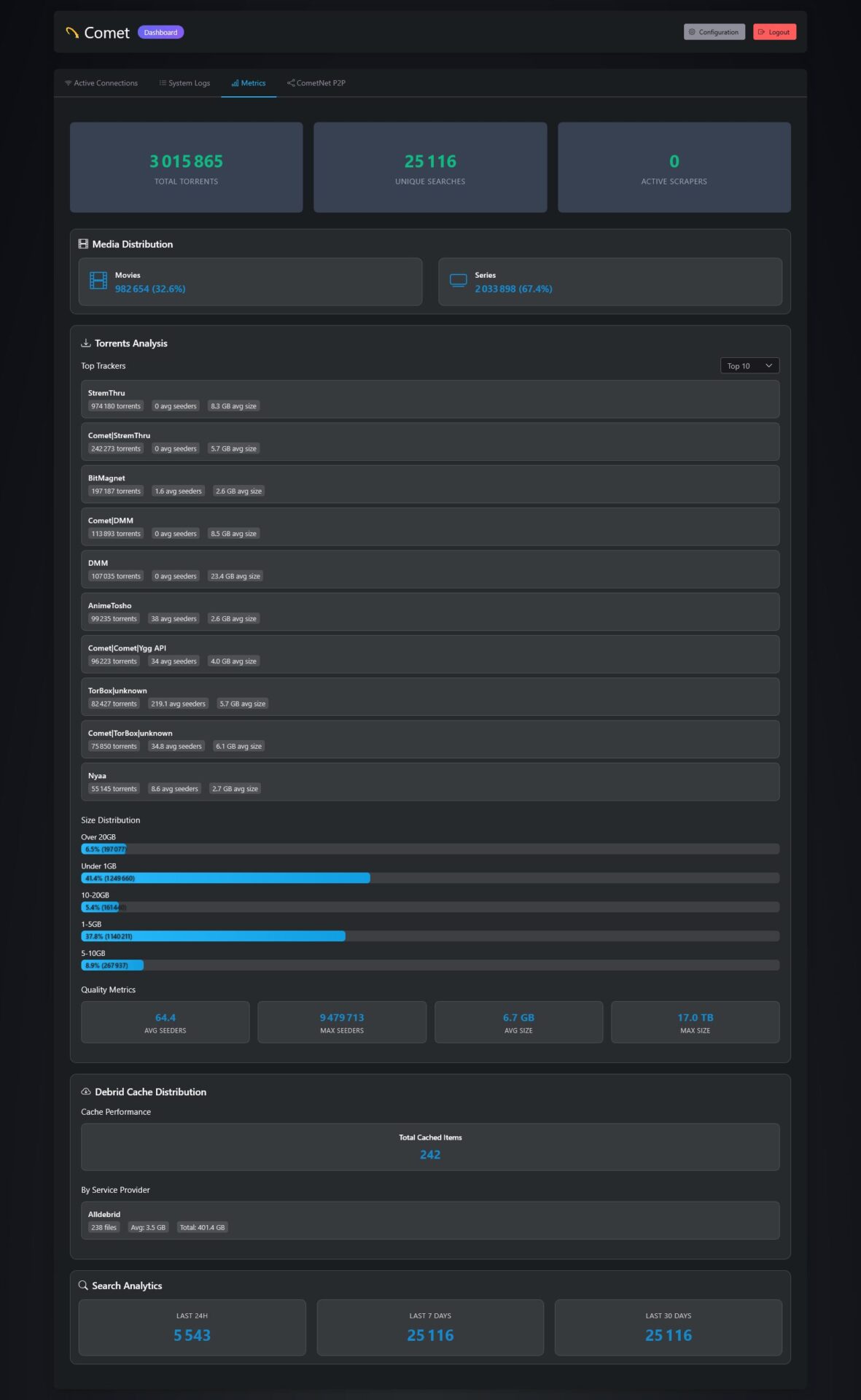Open the Top 10 trackers dropdown

[x=749, y=366]
